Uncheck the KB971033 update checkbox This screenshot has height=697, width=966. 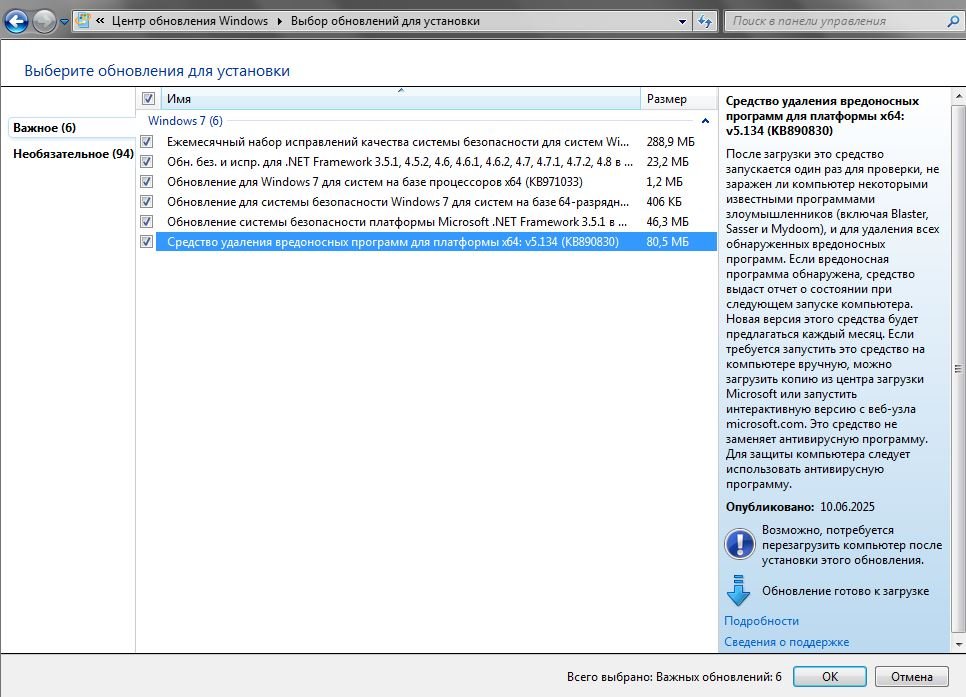pyautogui.click(x=147, y=182)
